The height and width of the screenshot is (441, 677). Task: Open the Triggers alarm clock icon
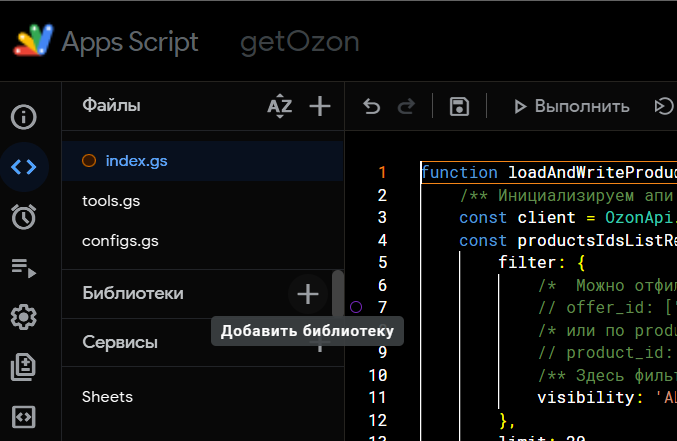click(24, 216)
